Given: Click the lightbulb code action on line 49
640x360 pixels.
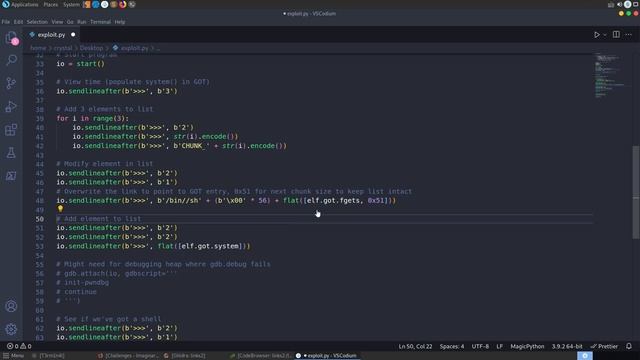Looking at the screenshot, I should [x=60, y=209].
